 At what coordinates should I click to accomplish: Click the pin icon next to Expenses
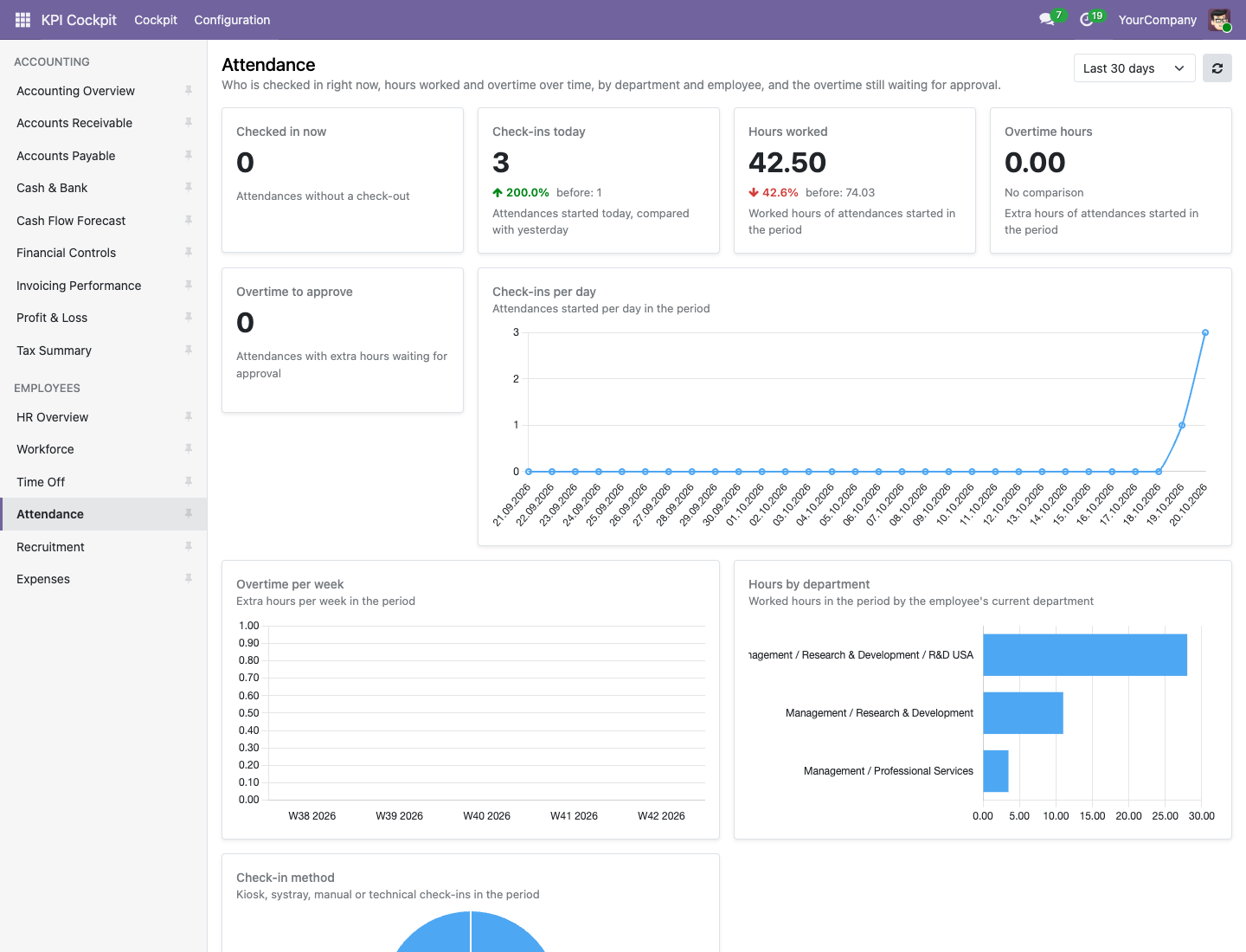(188, 579)
